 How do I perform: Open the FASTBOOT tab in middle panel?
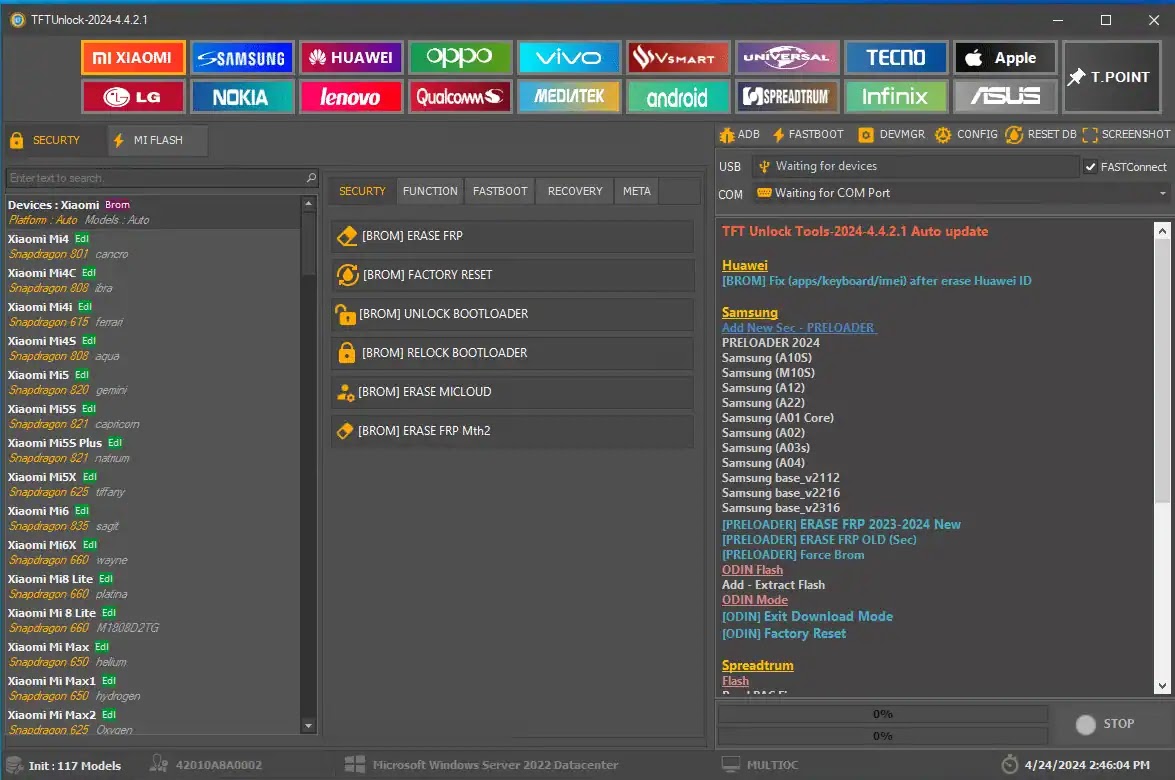click(500, 191)
